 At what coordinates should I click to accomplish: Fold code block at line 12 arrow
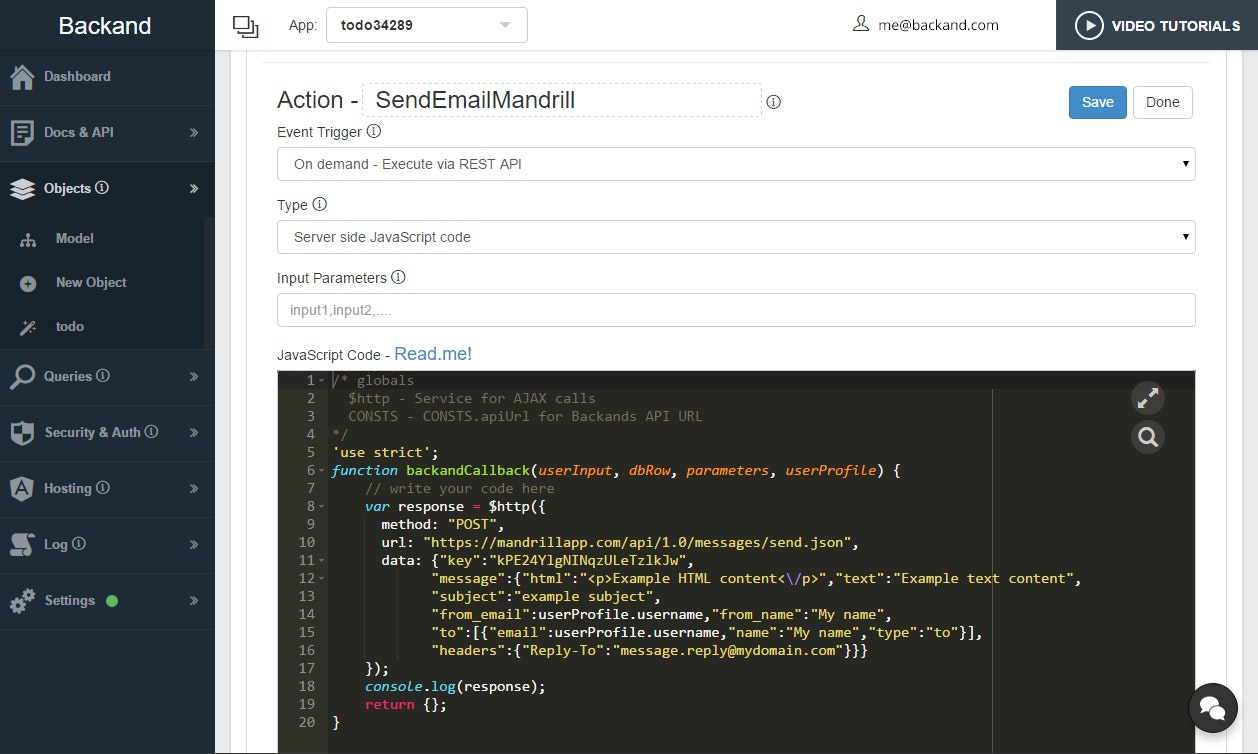321,579
